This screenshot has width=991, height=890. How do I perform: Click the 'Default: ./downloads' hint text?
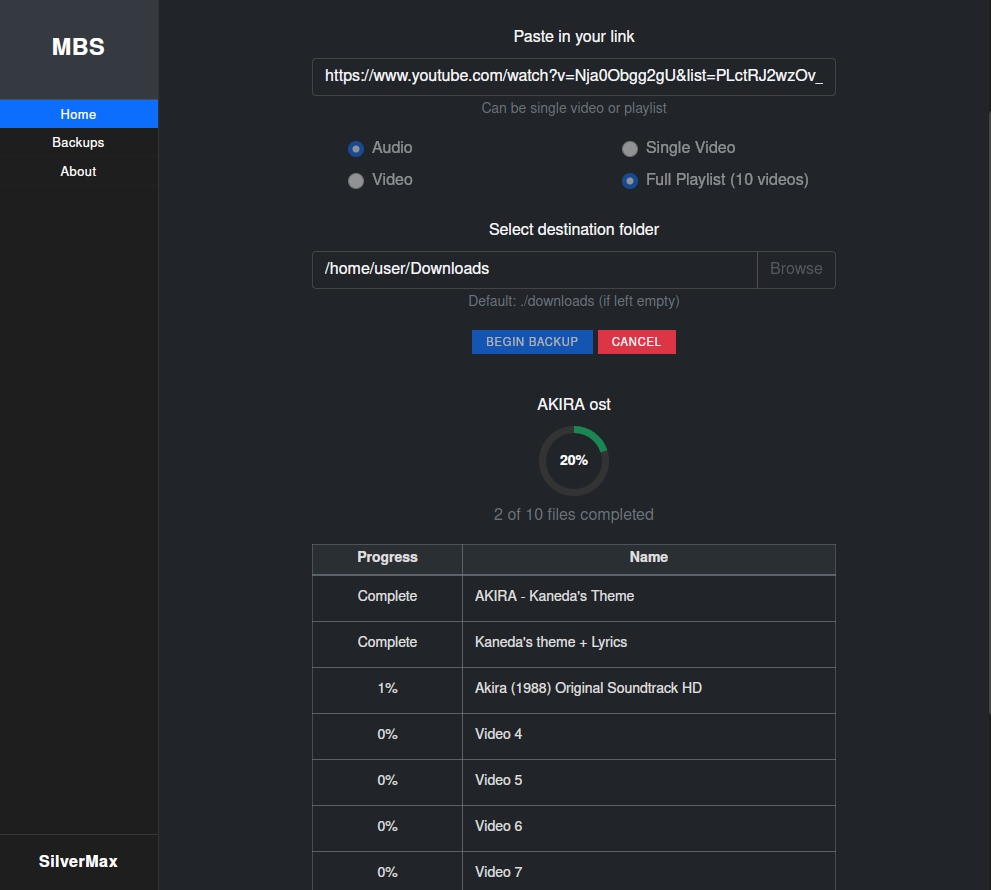click(x=573, y=301)
